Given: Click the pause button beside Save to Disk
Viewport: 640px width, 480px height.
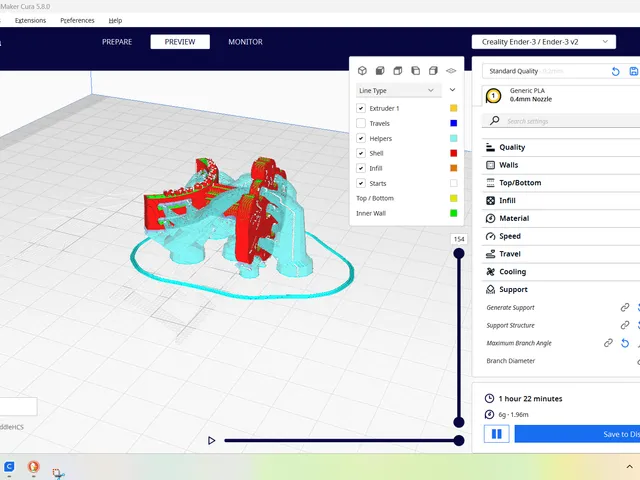Looking at the screenshot, I should pos(497,434).
